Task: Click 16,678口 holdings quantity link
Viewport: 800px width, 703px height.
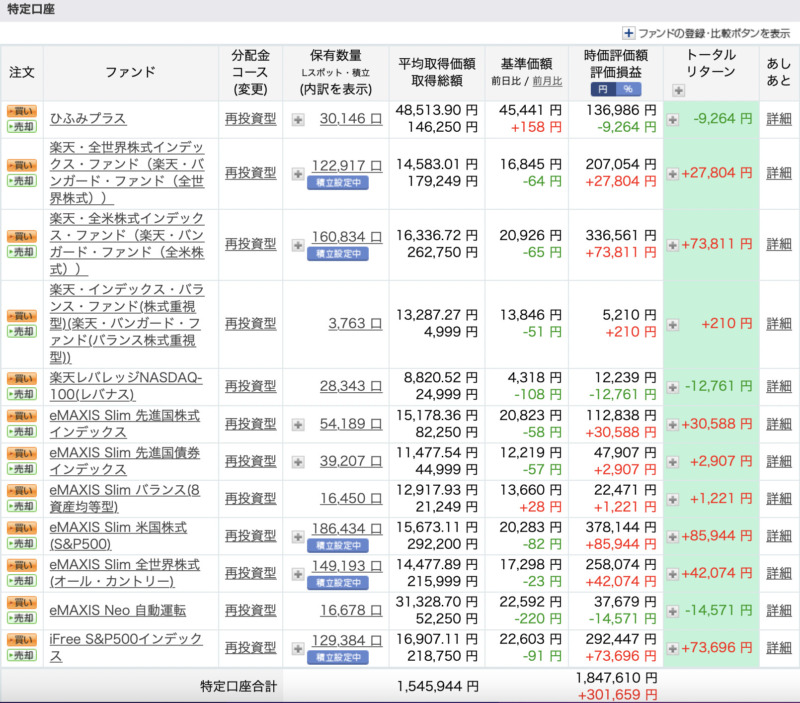Action: (x=351, y=610)
